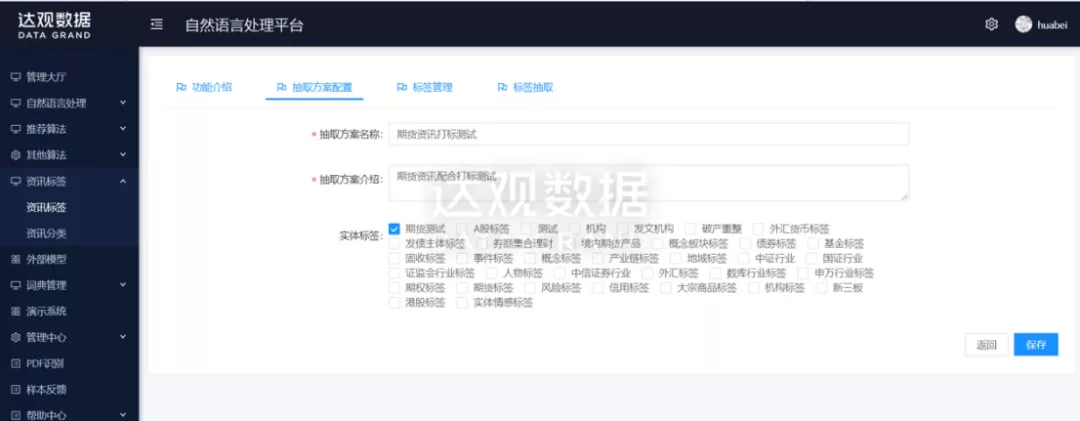This screenshot has width=1080, height=421.
Task: Uncheck the 期货测试 checkbox
Action: pyautogui.click(x=394, y=229)
